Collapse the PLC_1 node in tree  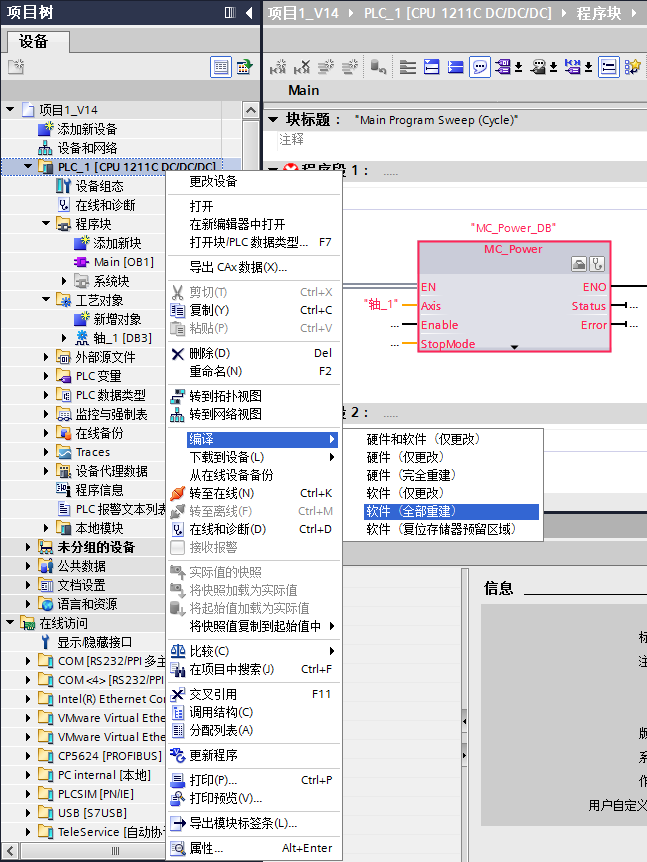[28, 166]
